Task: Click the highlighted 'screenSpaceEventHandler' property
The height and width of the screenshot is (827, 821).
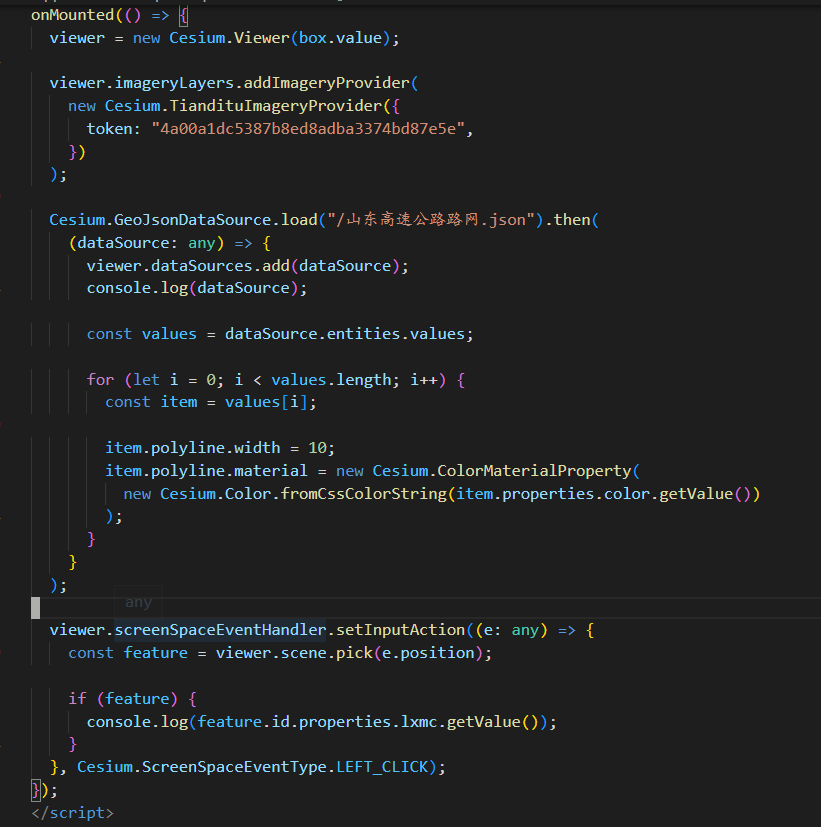Action: click(x=220, y=630)
